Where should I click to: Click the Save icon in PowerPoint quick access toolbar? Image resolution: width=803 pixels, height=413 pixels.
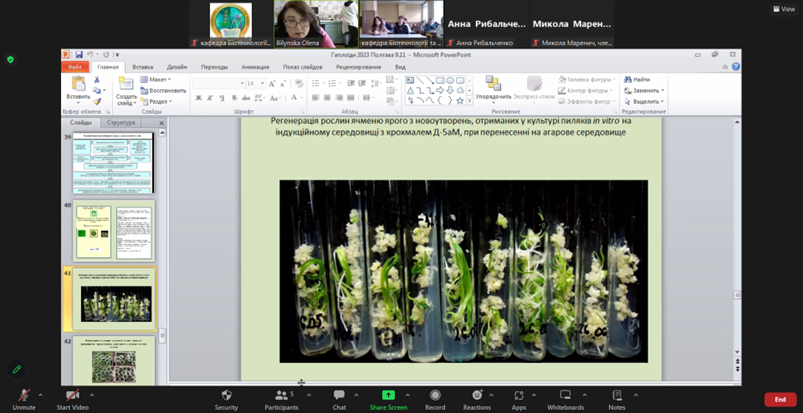click(x=78, y=55)
